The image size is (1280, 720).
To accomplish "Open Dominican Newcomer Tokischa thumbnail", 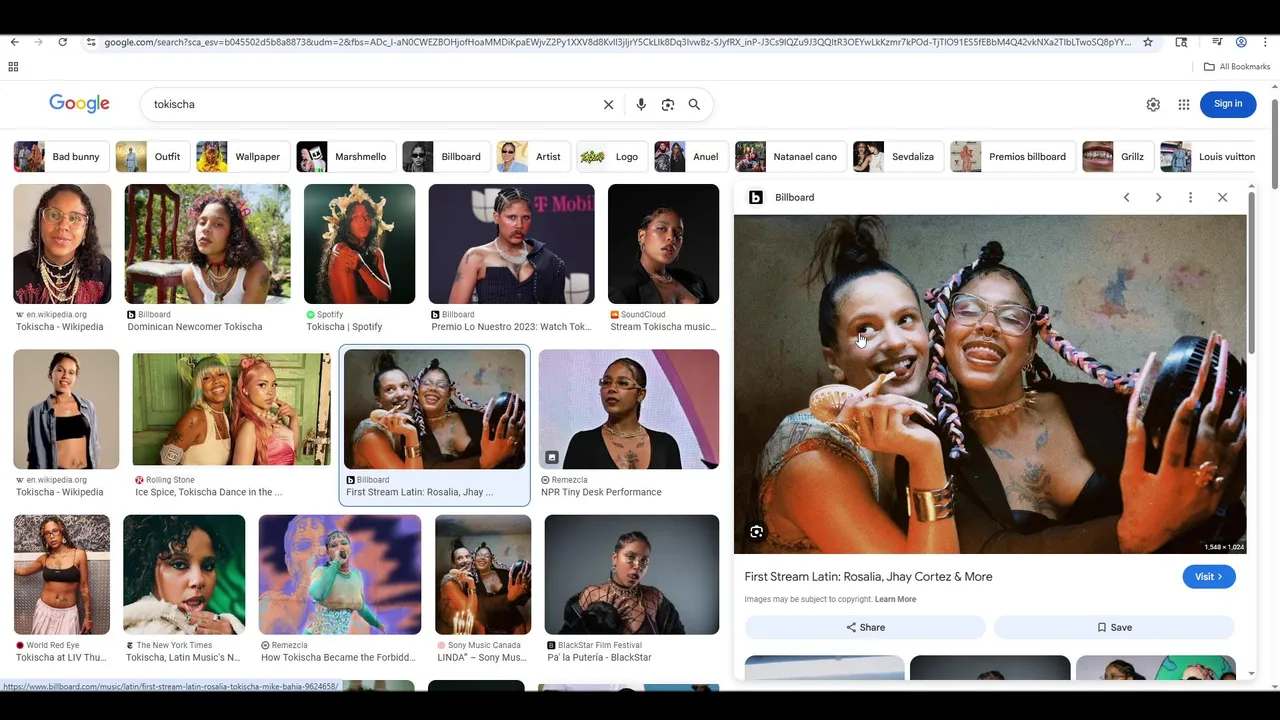I will pyautogui.click(x=207, y=244).
